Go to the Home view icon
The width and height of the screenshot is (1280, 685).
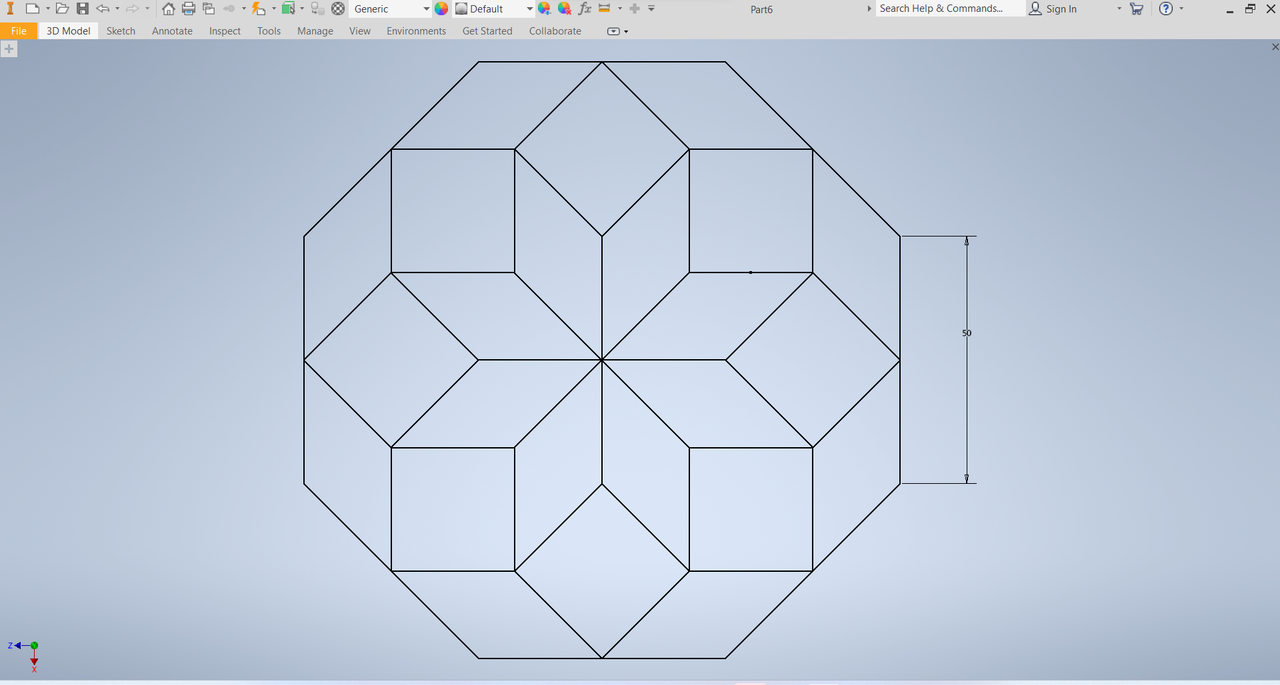(168, 9)
